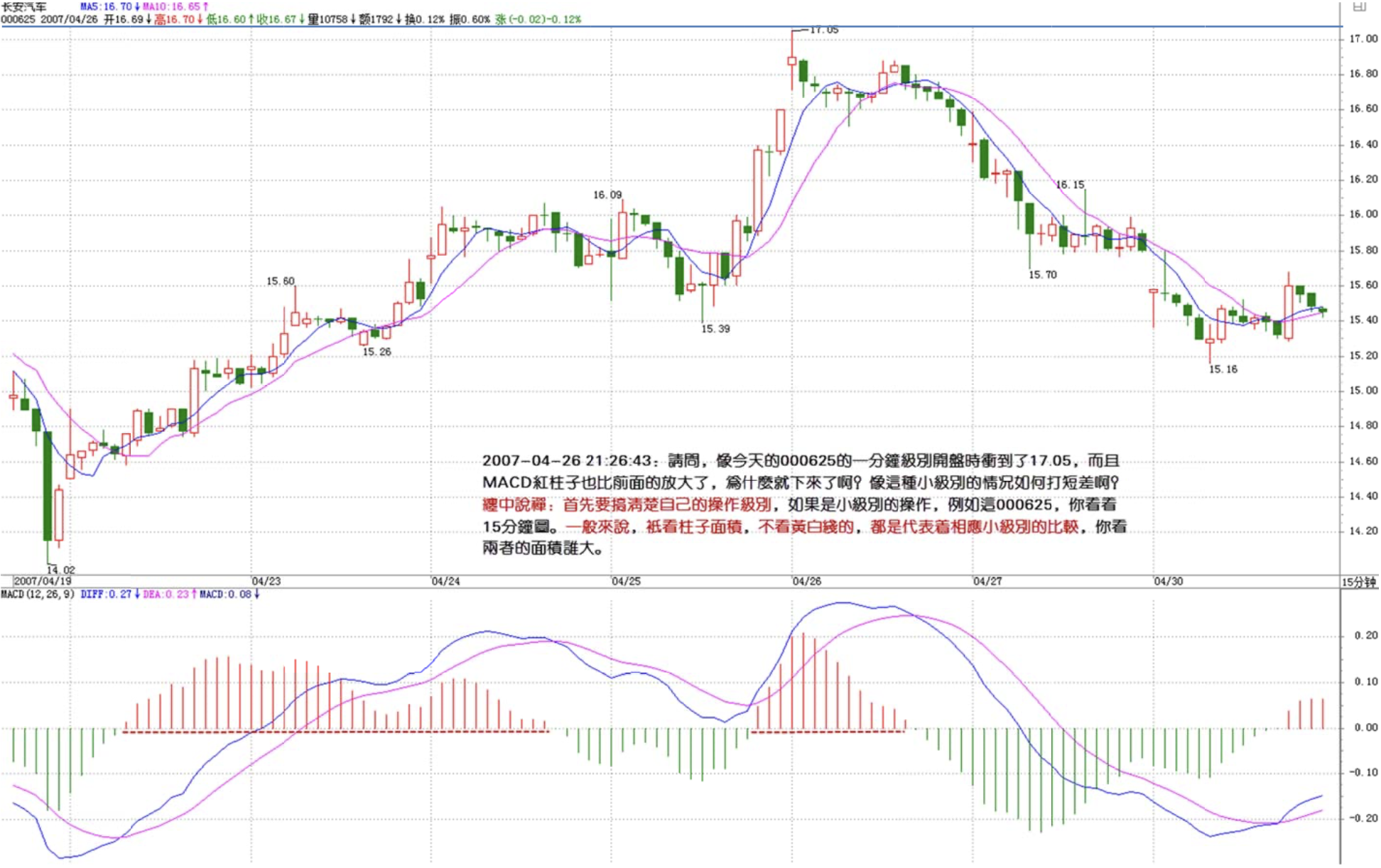1381x868 pixels.
Task: Click the 15.39 low price annotation
Action: pyautogui.click(x=715, y=329)
